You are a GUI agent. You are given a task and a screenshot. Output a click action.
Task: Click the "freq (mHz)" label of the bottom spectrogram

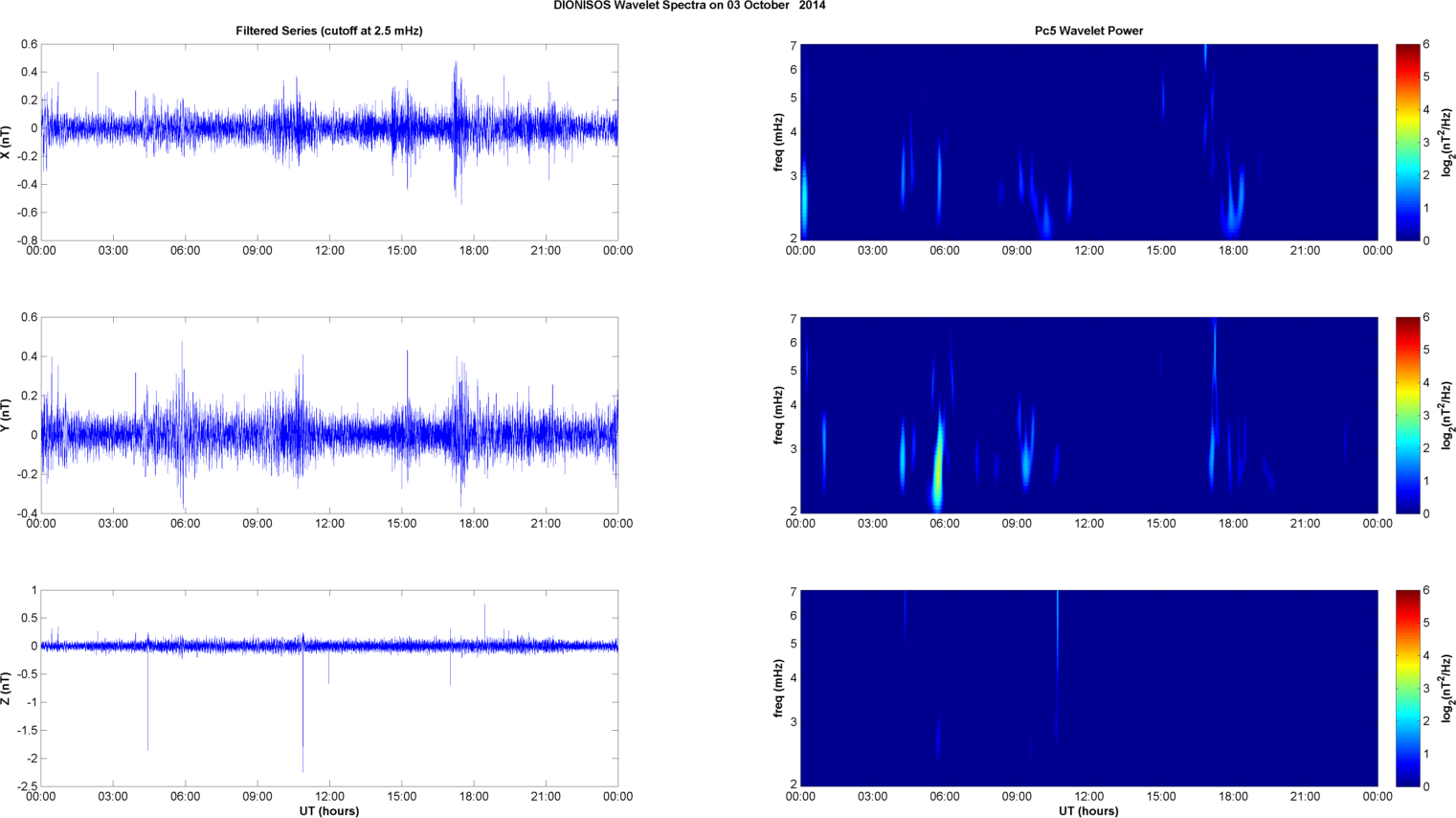pos(778,688)
